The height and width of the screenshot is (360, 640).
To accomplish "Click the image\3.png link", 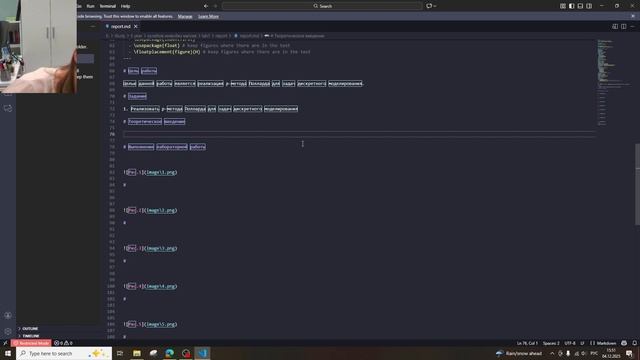I will (x=161, y=248).
